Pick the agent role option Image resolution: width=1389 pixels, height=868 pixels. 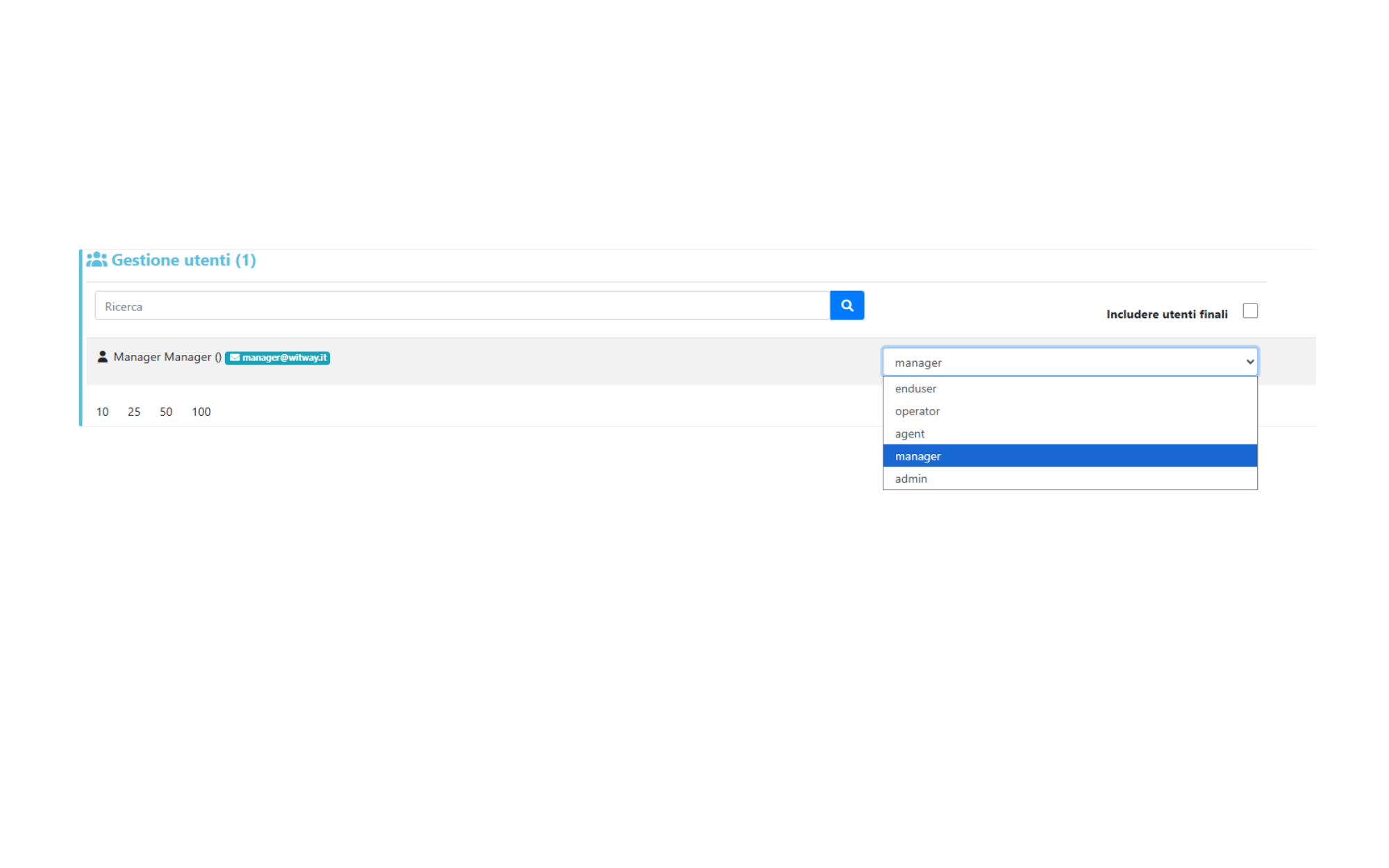909,434
